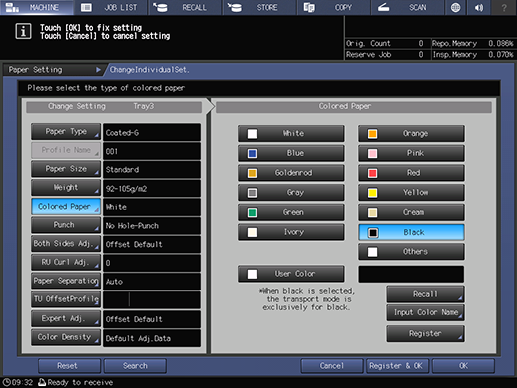Open the MACHINE tab
The width and height of the screenshot is (517, 388).
click(37, 7)
